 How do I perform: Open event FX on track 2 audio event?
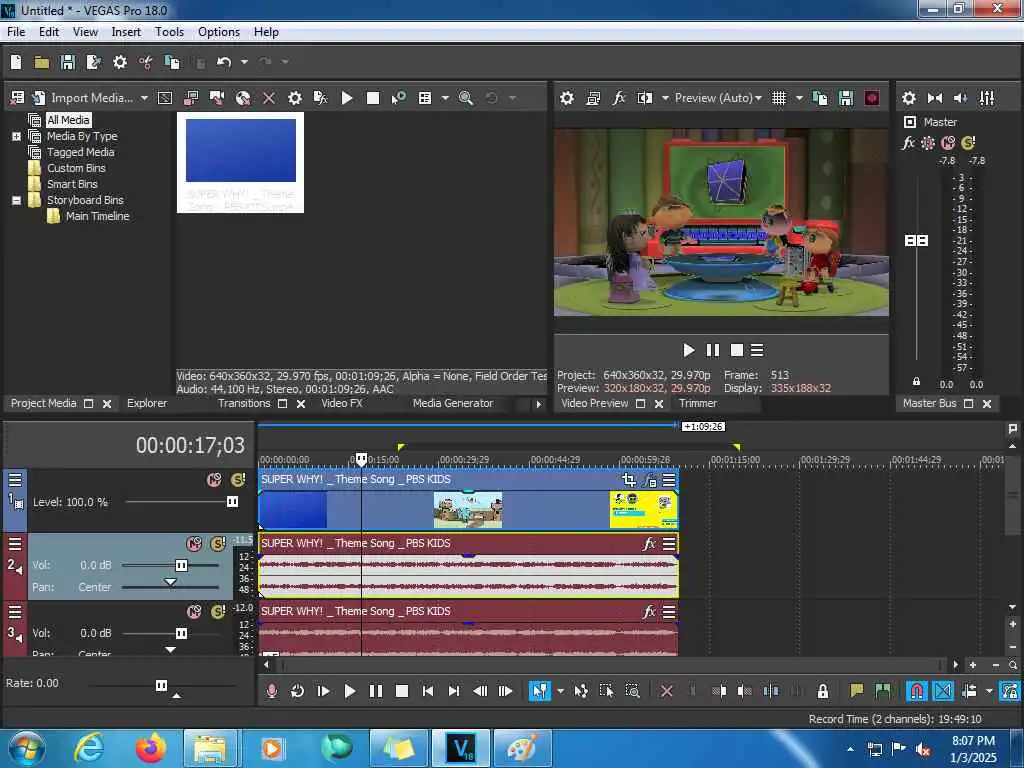tap(648, 544)
